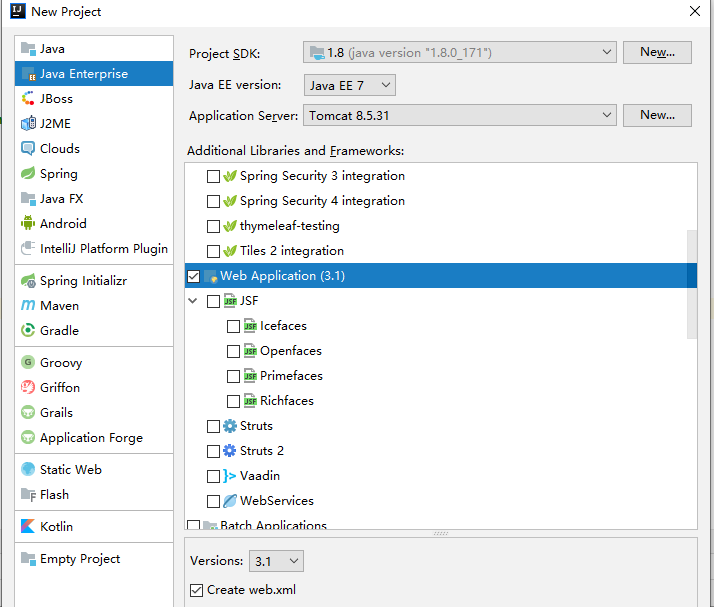This screenshot has width=714, height=607.
Task: Enable Spring Security 4 integration checkbox
Action: (x=213, y=201)
